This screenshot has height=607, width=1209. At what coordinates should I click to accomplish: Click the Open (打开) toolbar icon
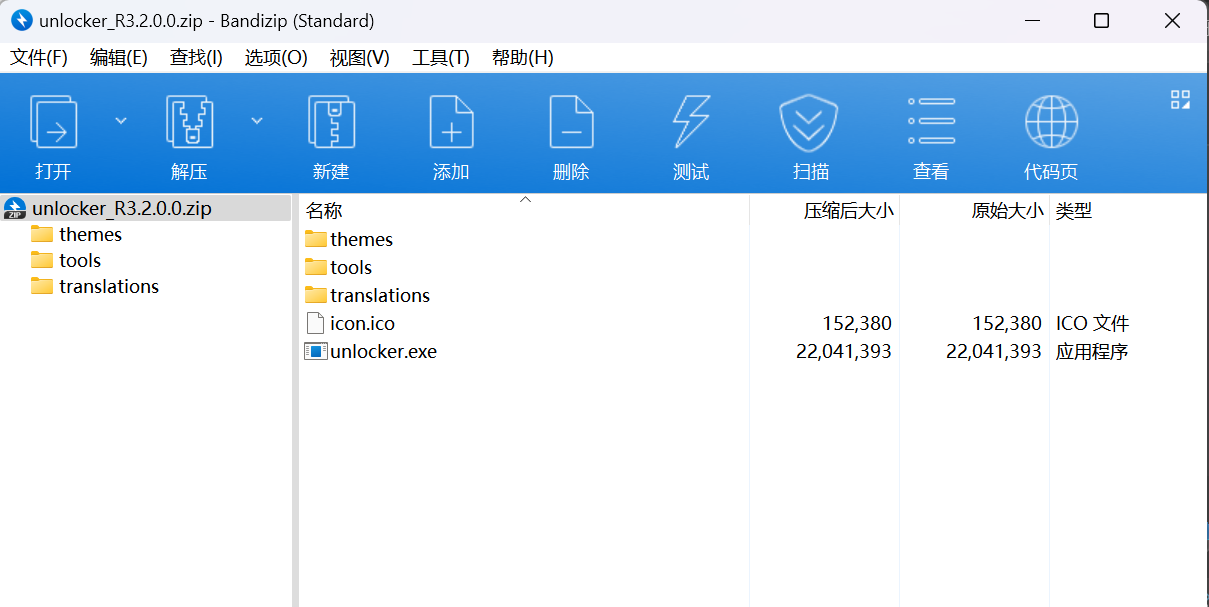coord(53,123)
